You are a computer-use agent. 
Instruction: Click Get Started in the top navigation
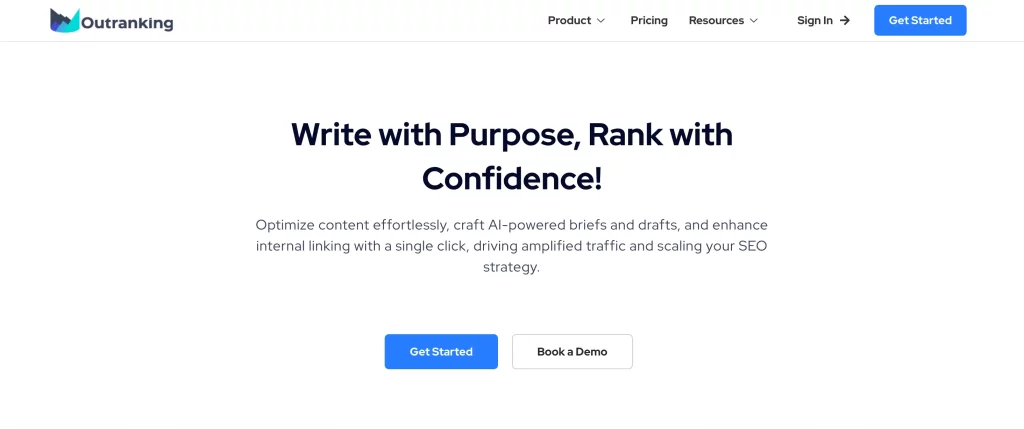tap(920, 20)
